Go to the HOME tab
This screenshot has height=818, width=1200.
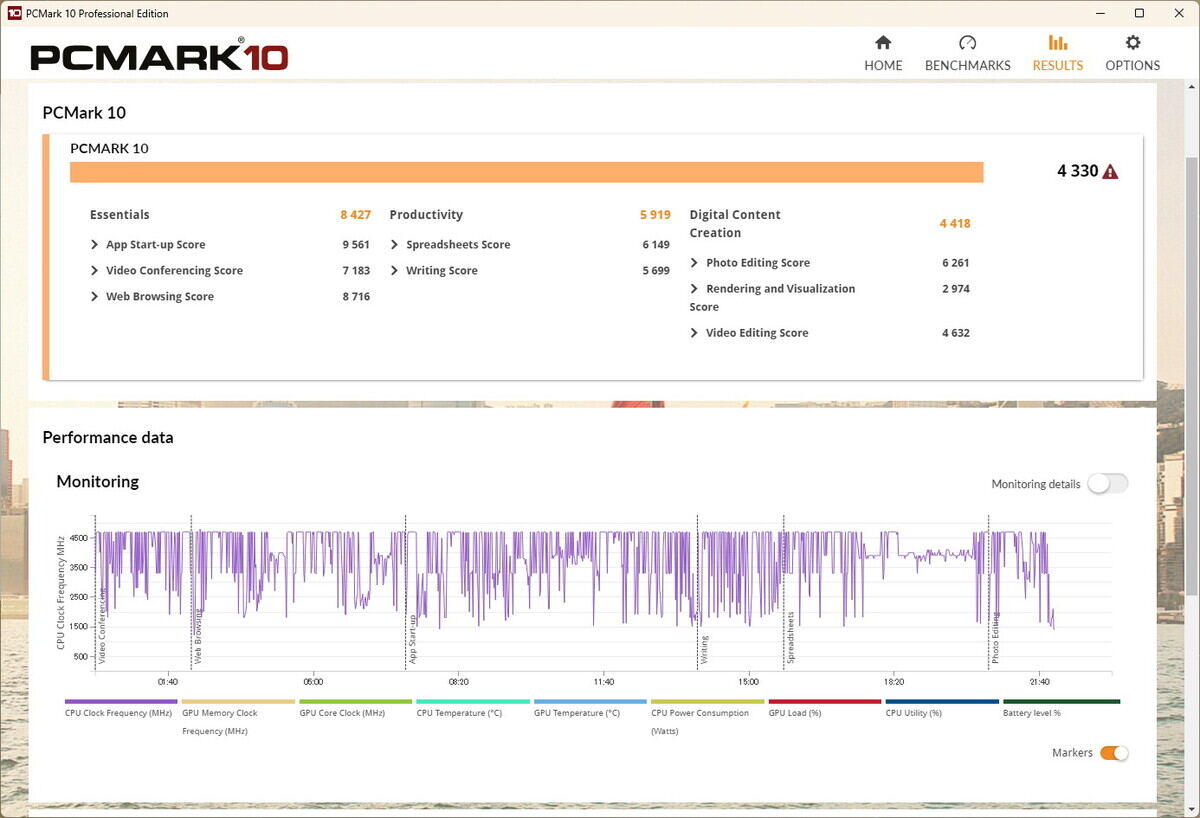point(883,54)
